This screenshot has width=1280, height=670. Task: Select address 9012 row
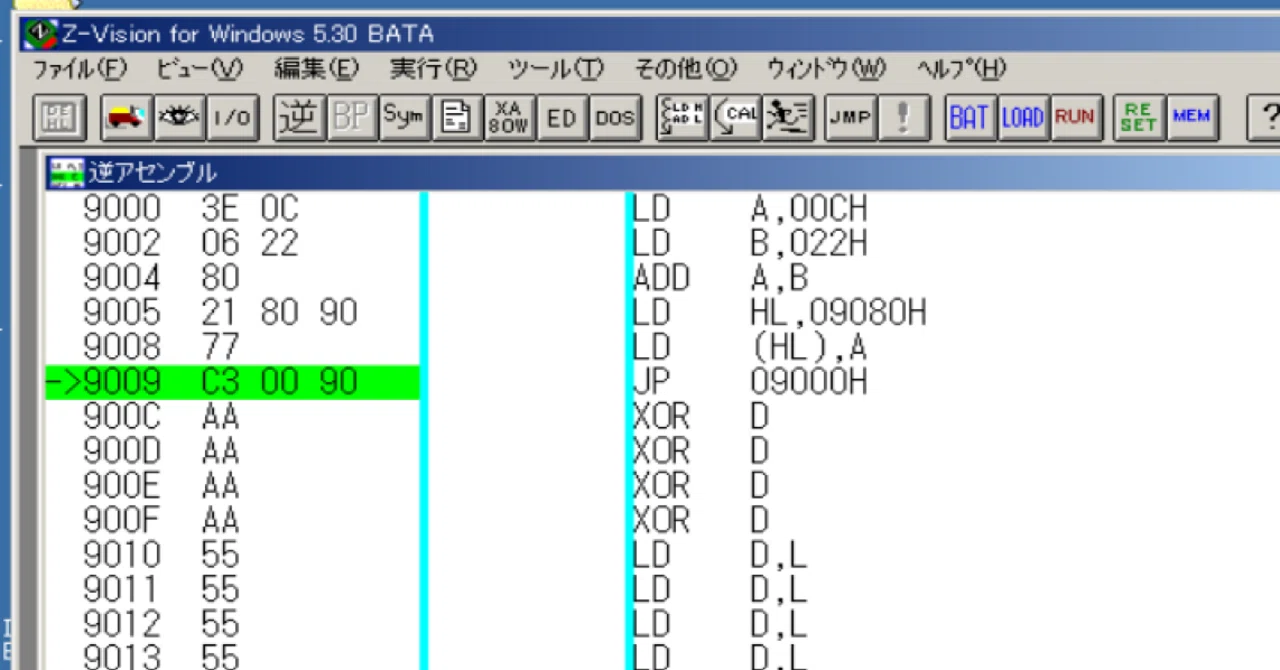[122, 623]
